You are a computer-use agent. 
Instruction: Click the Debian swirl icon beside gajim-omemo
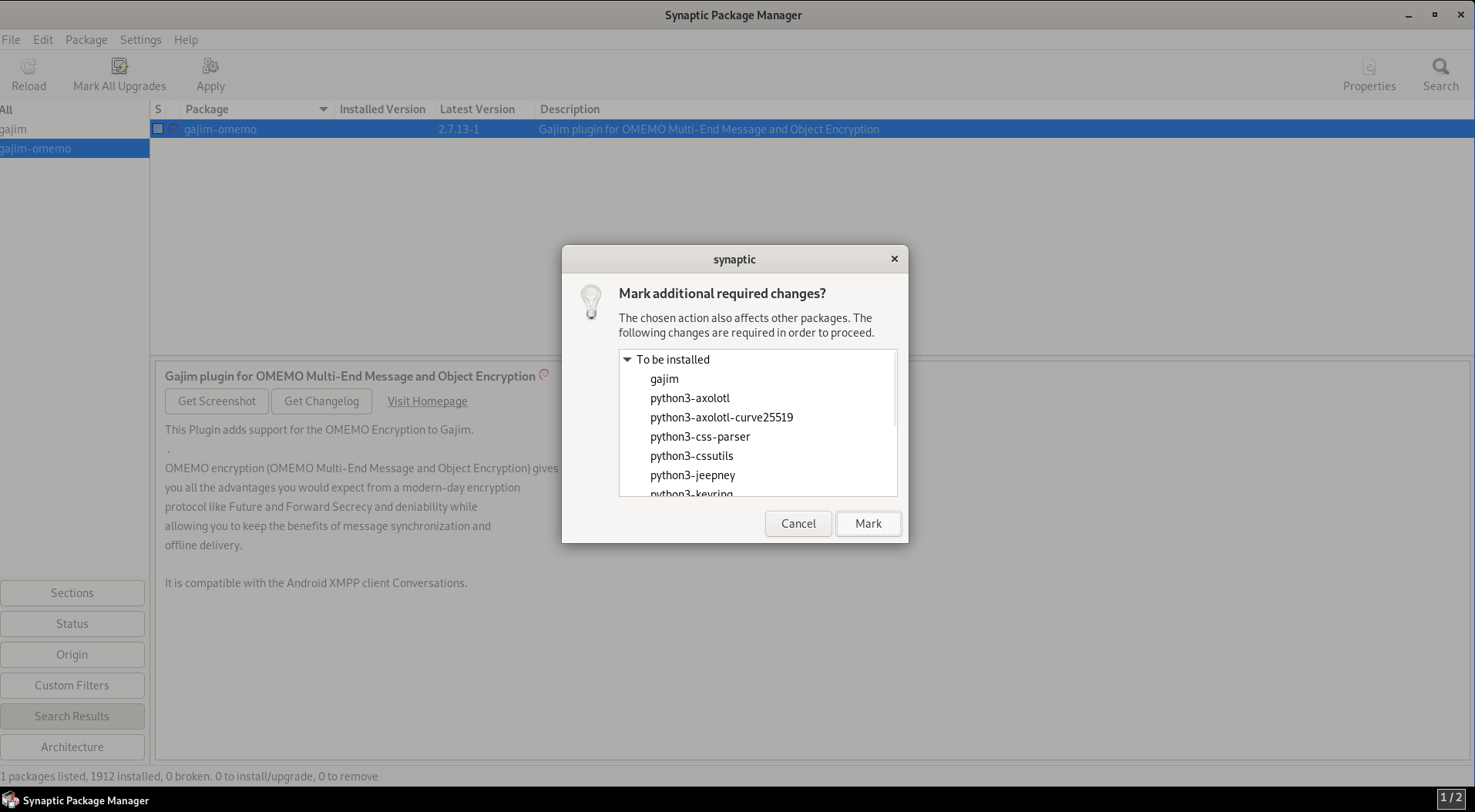(x=173, y=129)
